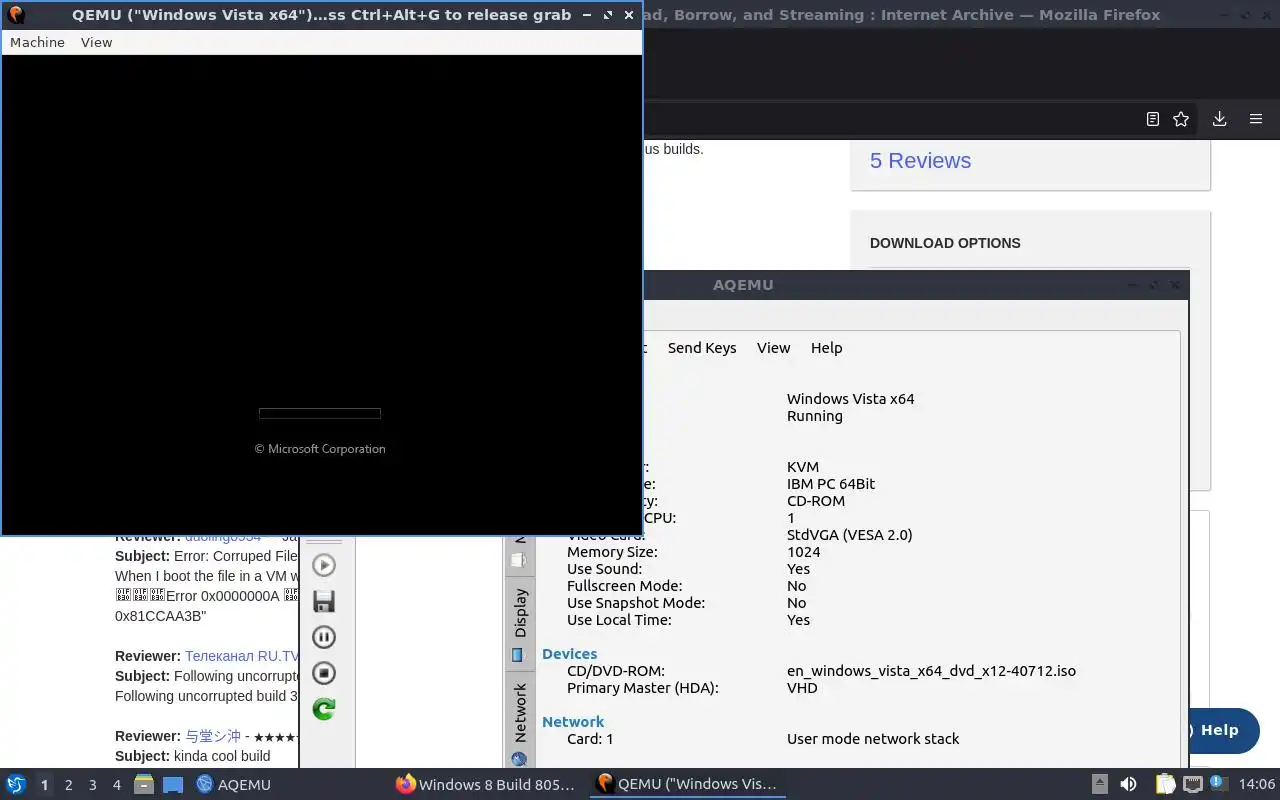
Task: Activate AQEMU taskbar entry
Action: click(234, 784)
